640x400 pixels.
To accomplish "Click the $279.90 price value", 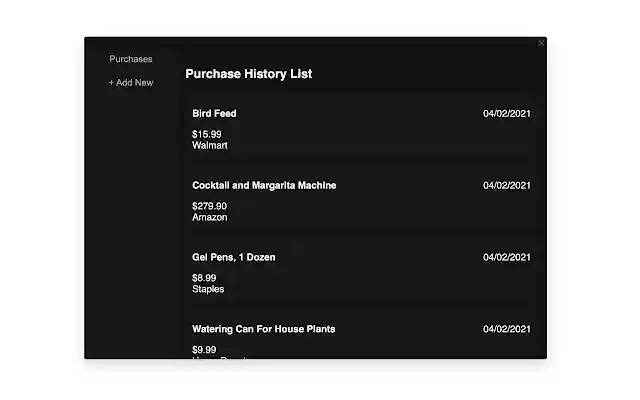I will 209,206.
